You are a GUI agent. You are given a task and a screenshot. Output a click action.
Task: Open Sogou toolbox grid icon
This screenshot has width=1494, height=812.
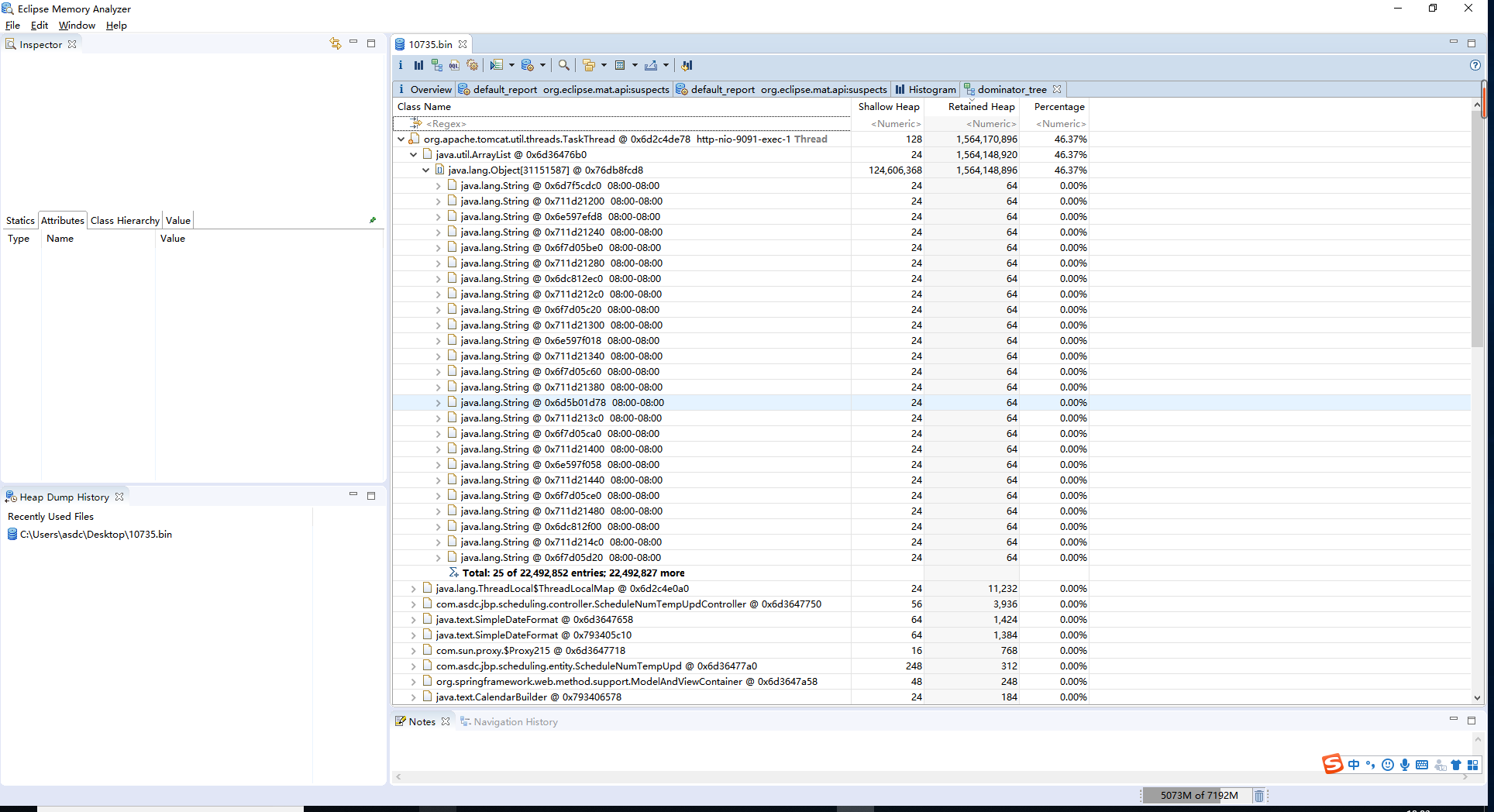point(1473,765)
